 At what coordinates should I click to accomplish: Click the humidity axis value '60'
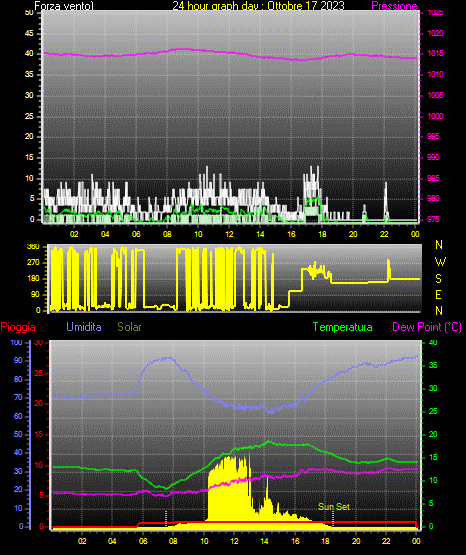pos(18,416)
